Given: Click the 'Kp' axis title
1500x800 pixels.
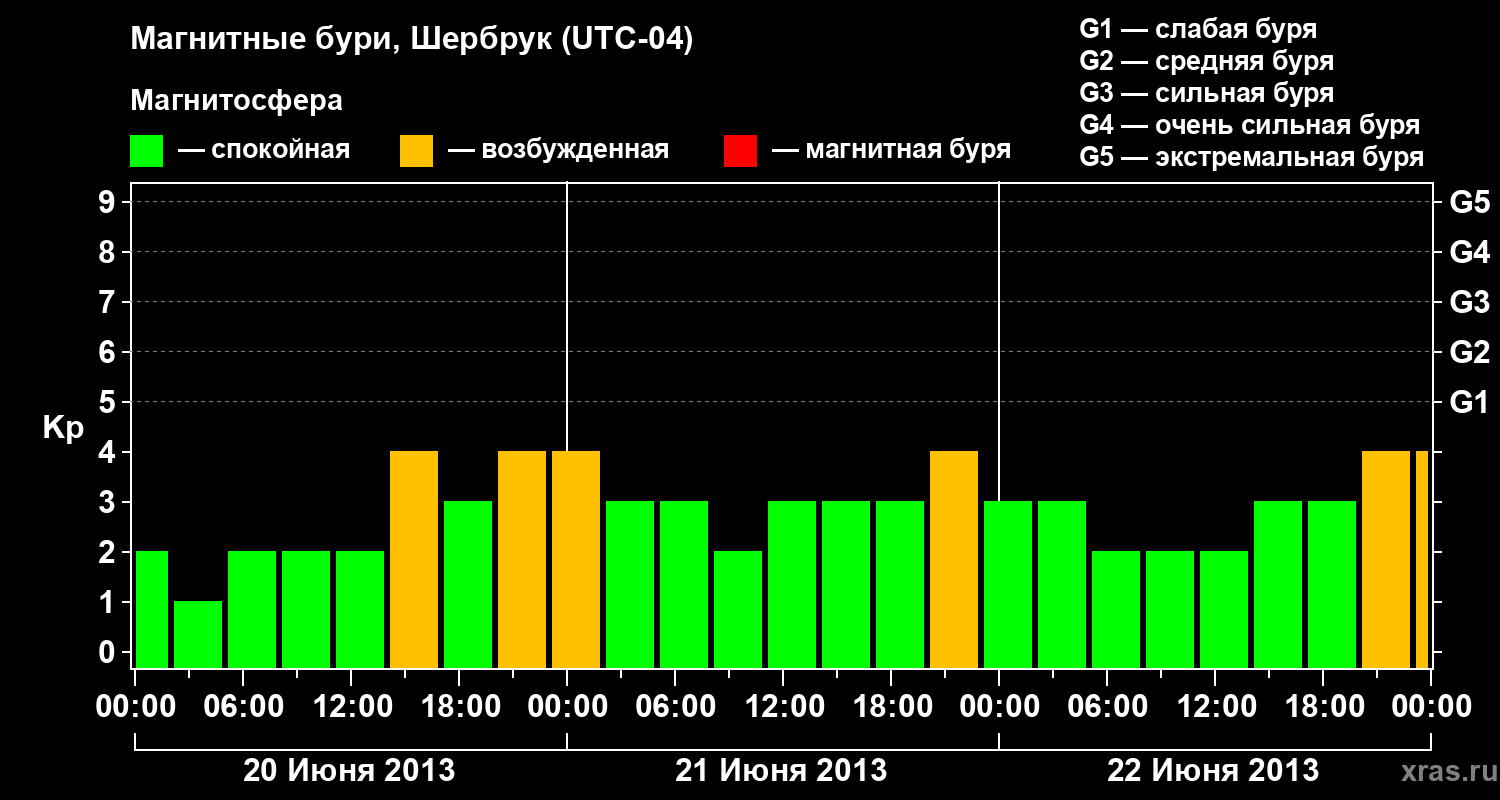Looking at the screenshot, I should [x=64, y=428].
